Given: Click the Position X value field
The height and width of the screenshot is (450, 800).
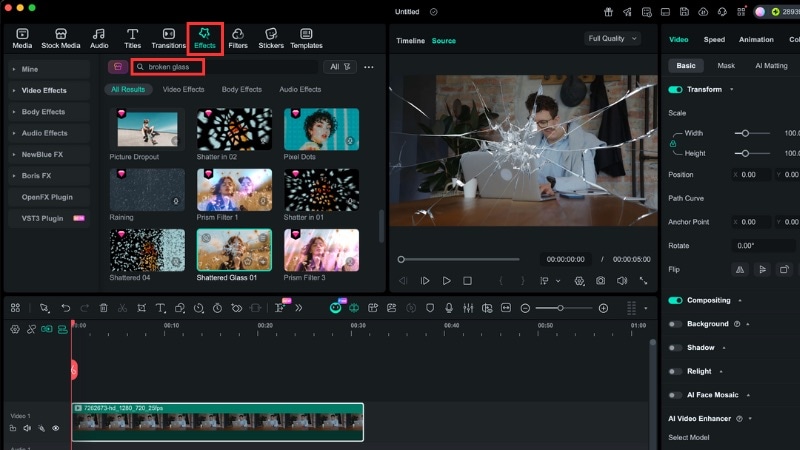Looking at the screenshot, I should [751, 174].
